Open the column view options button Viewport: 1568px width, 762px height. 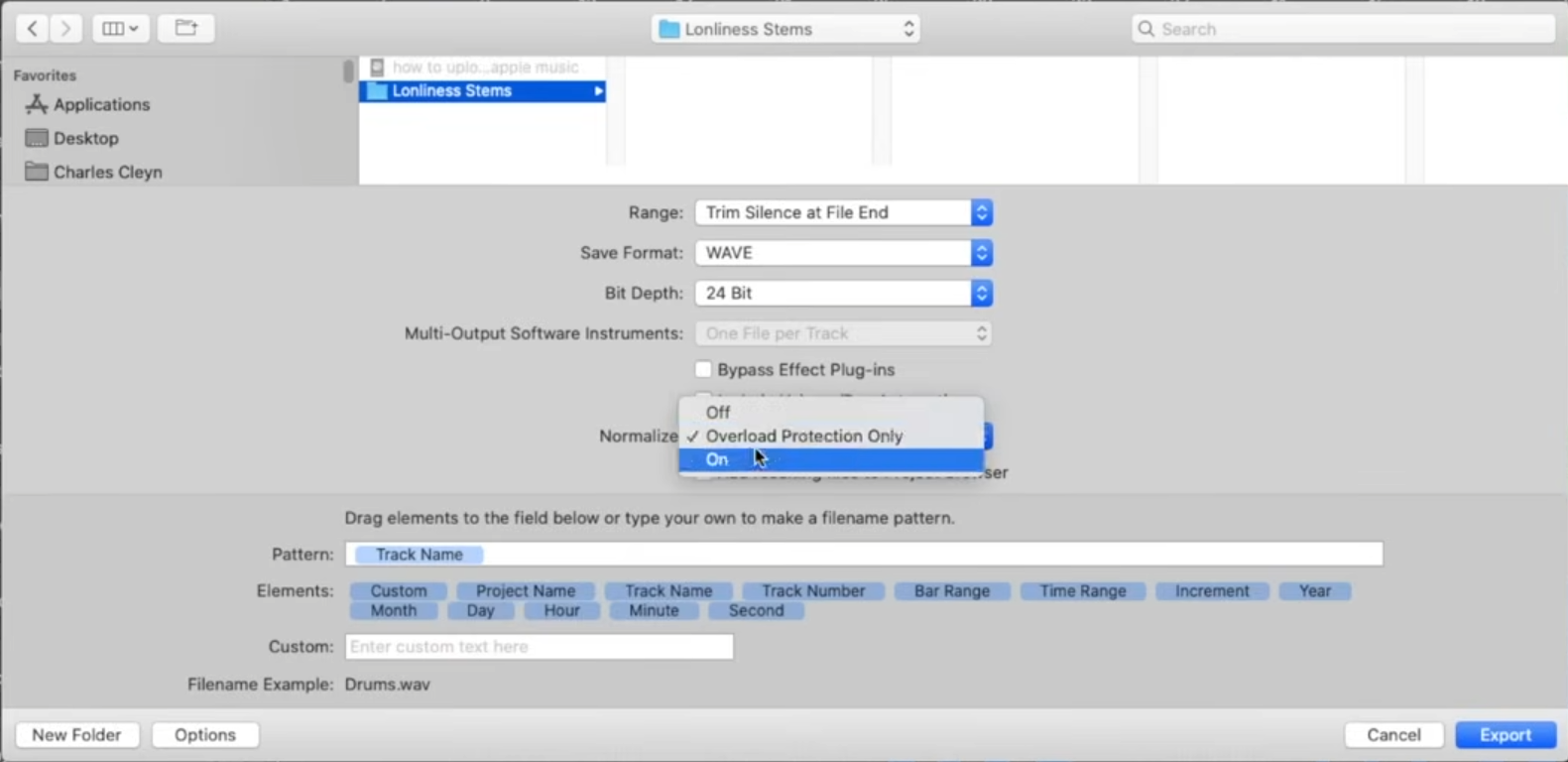click(x=121, y=29)
